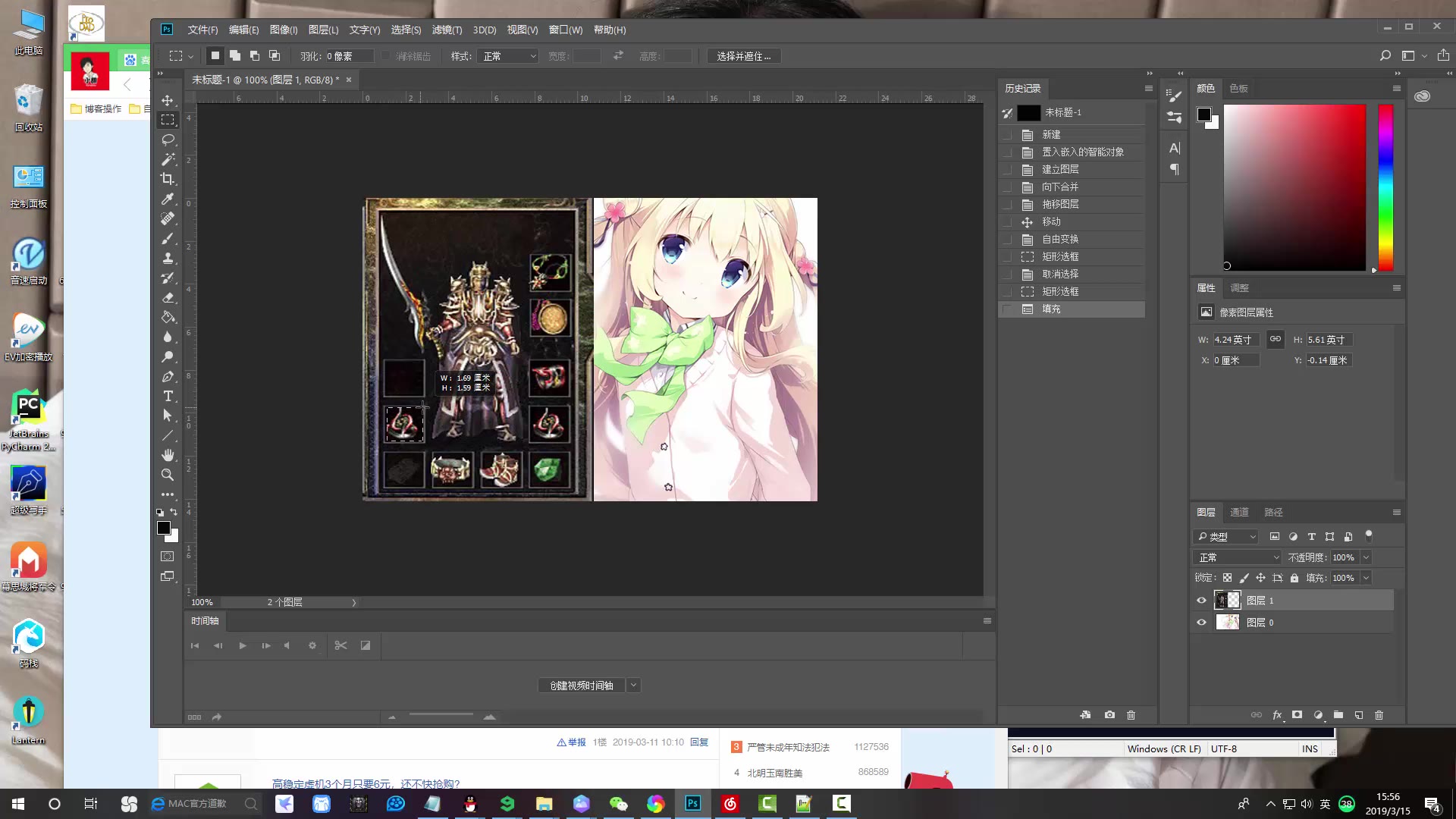Select the Lasso tool

tap(168, 140)
